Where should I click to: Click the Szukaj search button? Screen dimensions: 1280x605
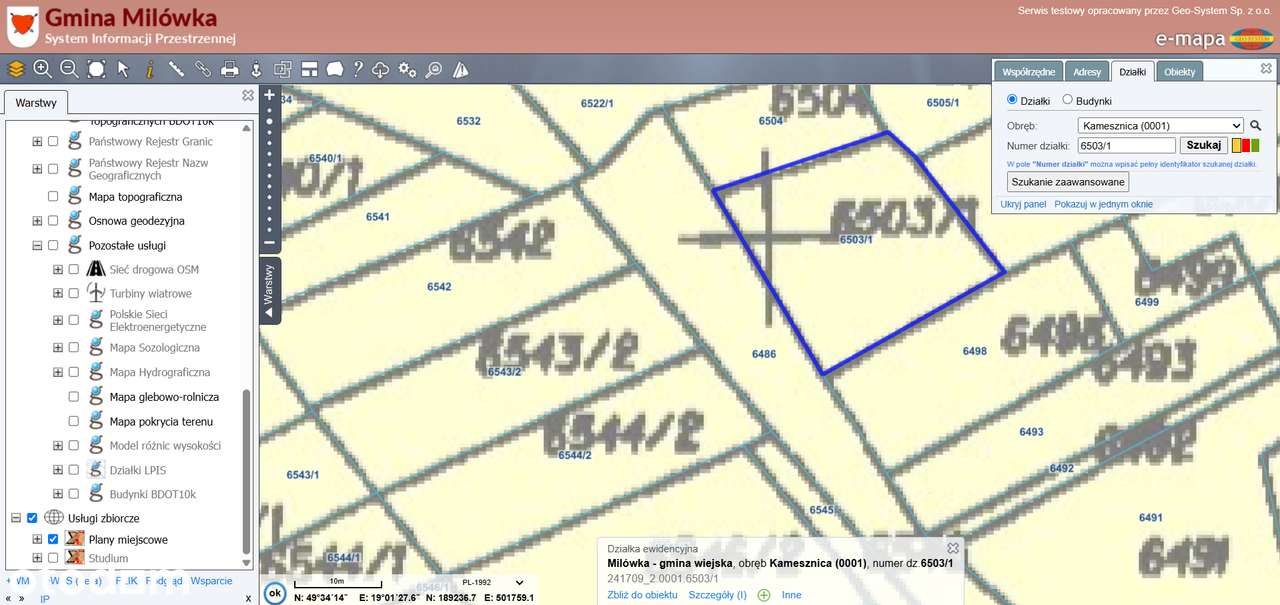[x=1204, y=145]
